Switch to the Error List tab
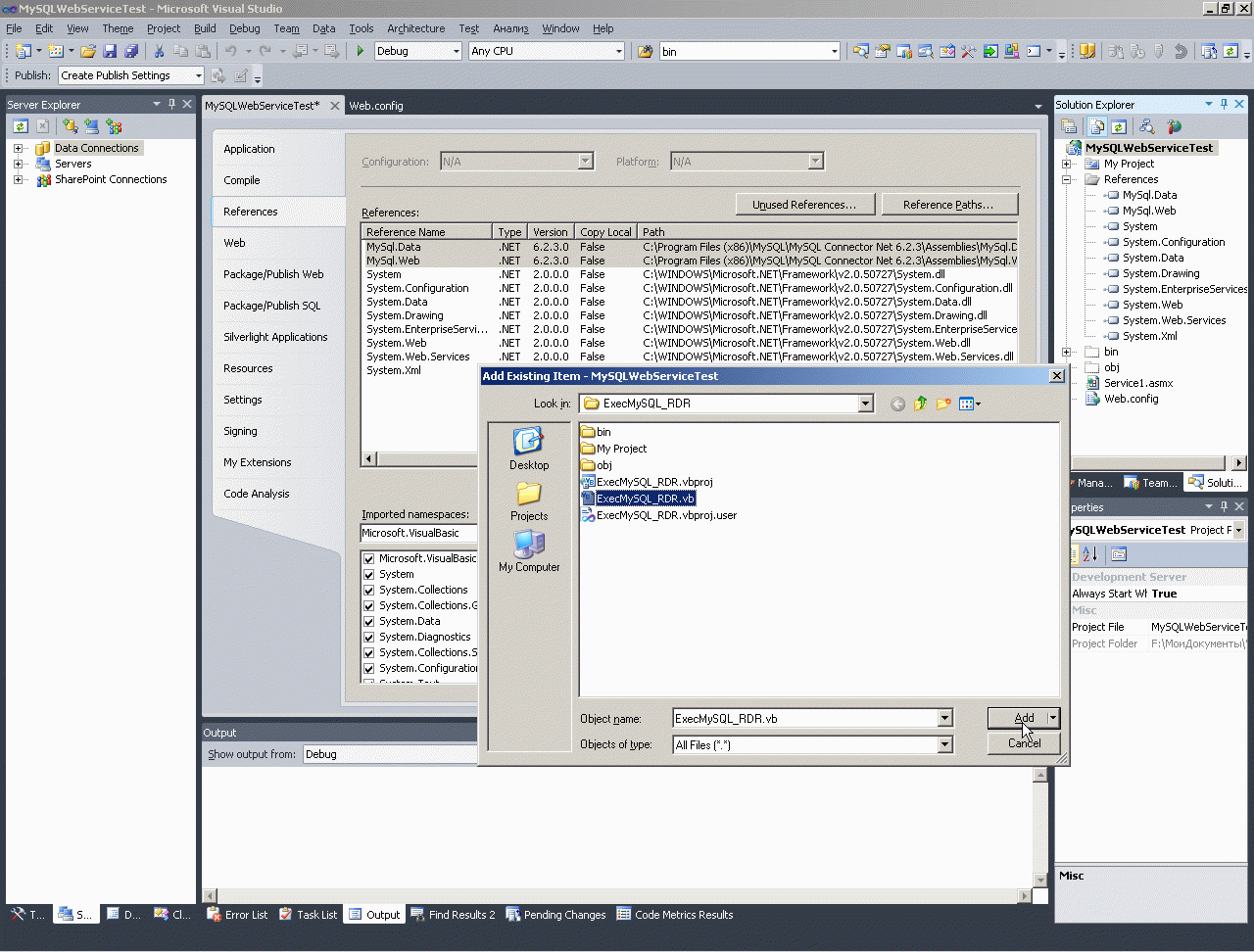This screenshot has width=1254, height=952. [x=236, y=915]
